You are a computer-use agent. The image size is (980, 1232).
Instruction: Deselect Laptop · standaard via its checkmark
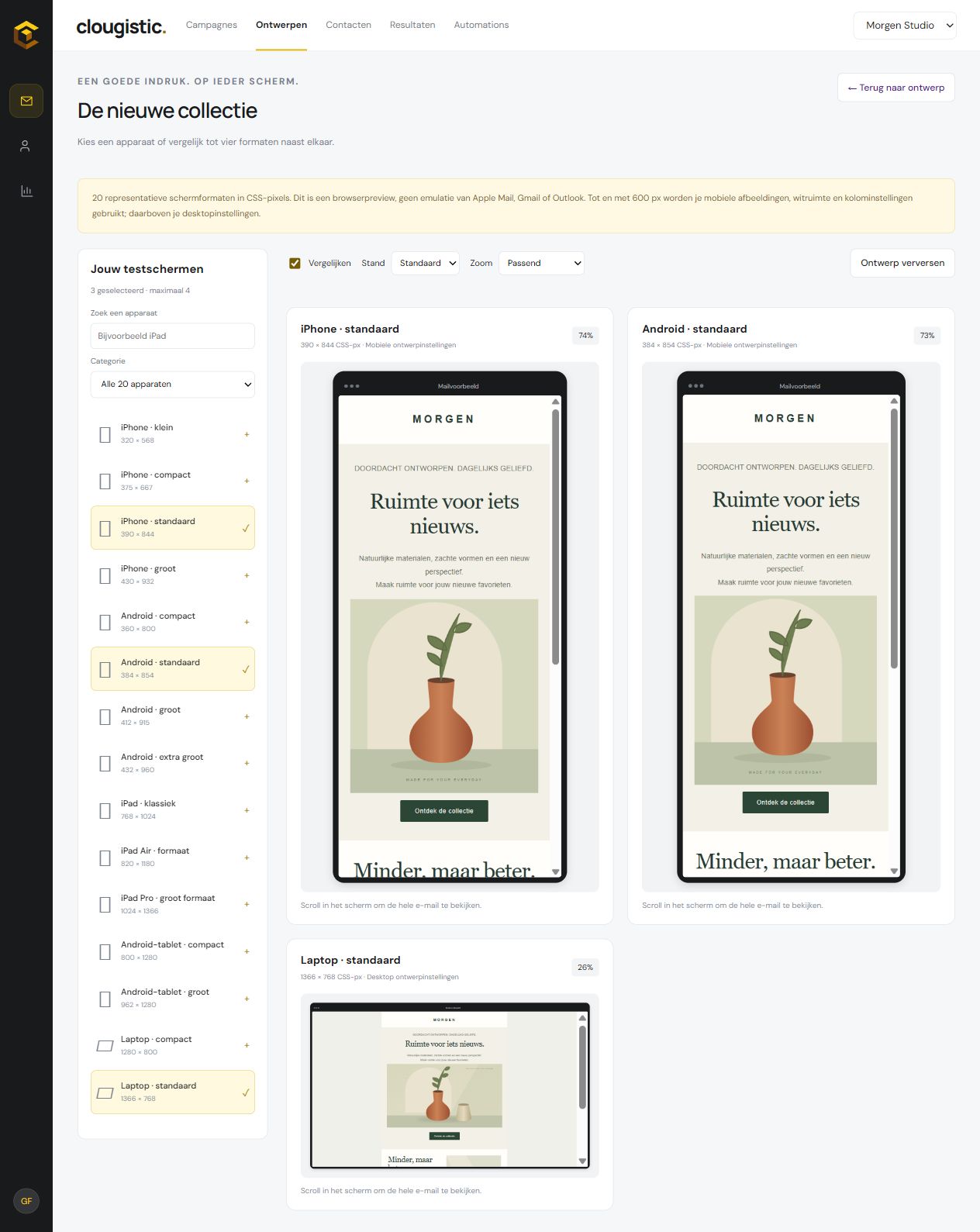[246, 1092]
